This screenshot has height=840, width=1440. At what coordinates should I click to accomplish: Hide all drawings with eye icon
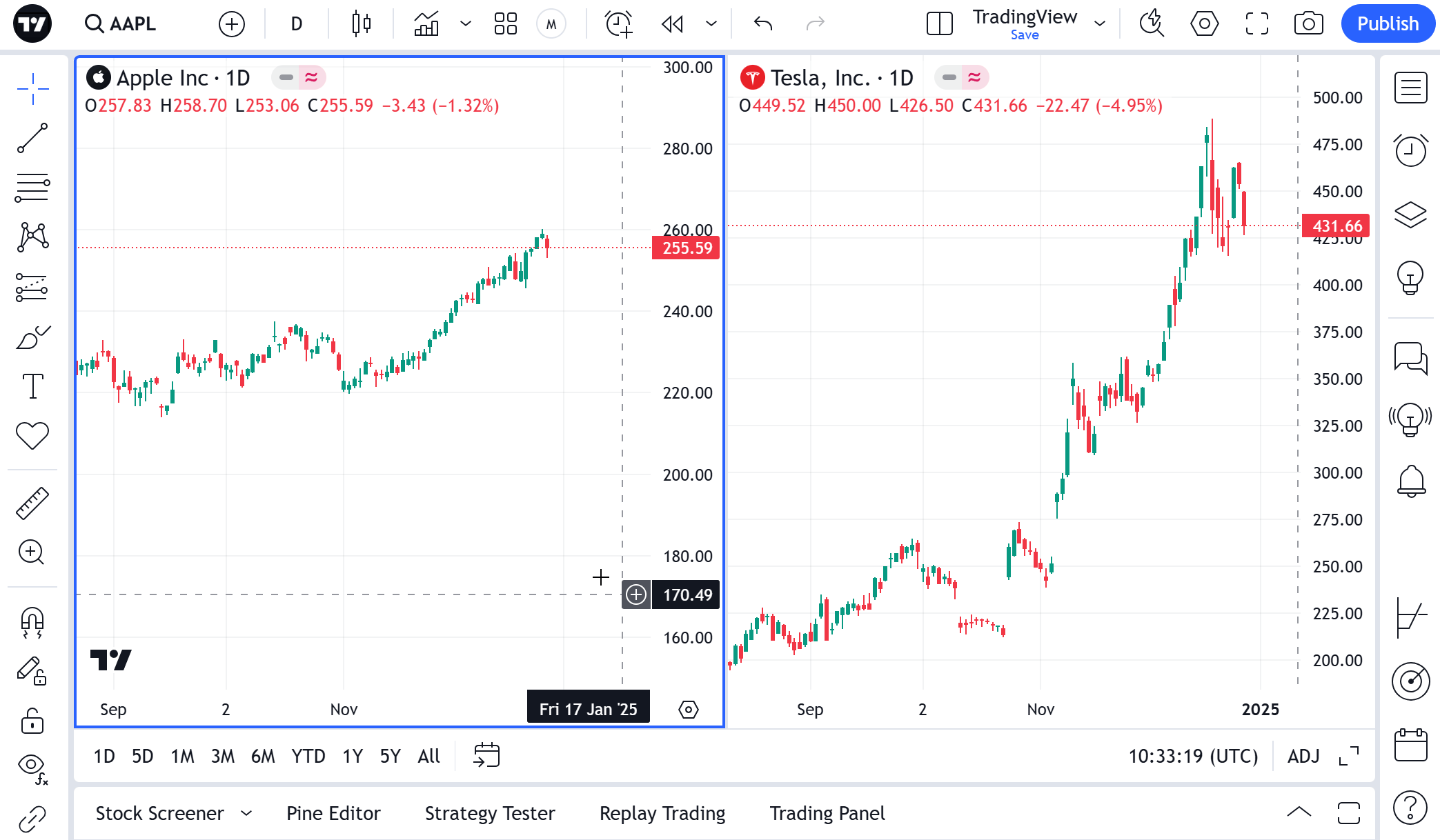[32, 765]
